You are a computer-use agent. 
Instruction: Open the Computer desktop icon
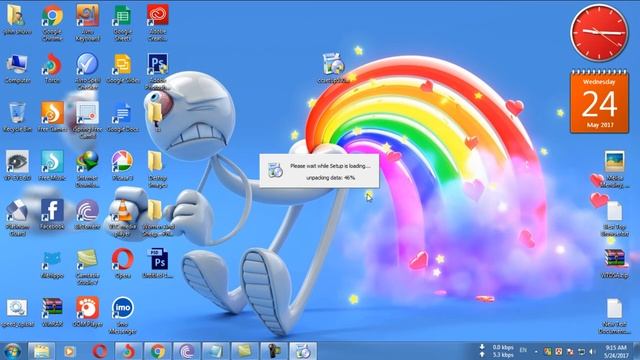[x=17, y=69]
